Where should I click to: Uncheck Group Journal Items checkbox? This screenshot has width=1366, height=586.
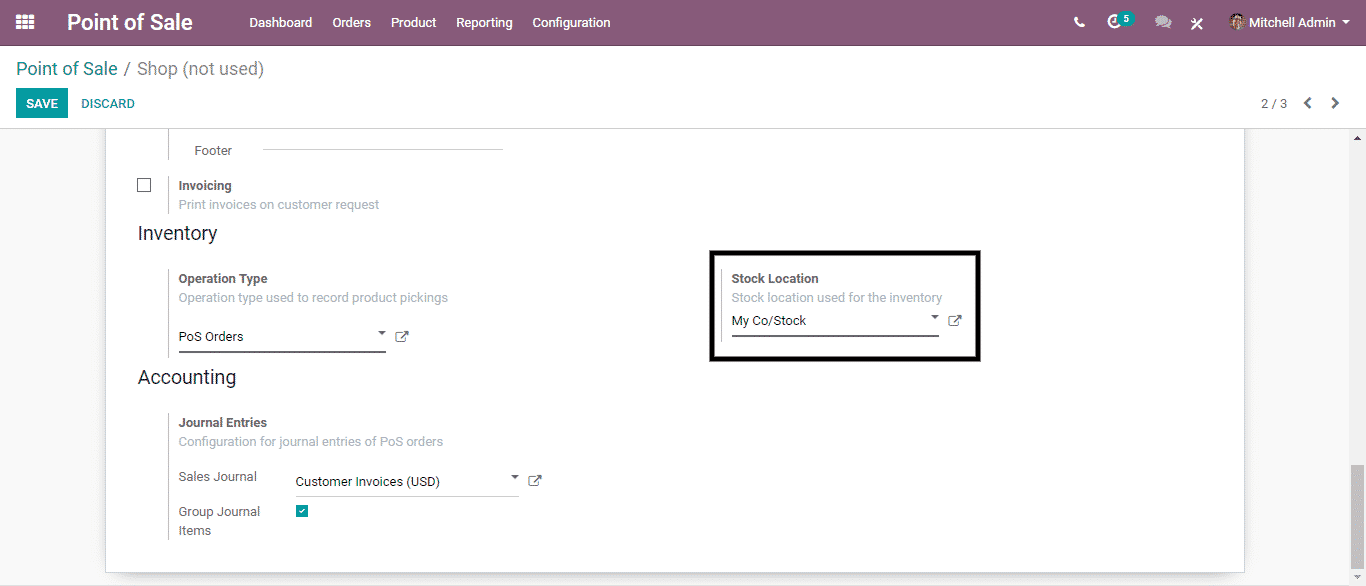tap(302, 511)
